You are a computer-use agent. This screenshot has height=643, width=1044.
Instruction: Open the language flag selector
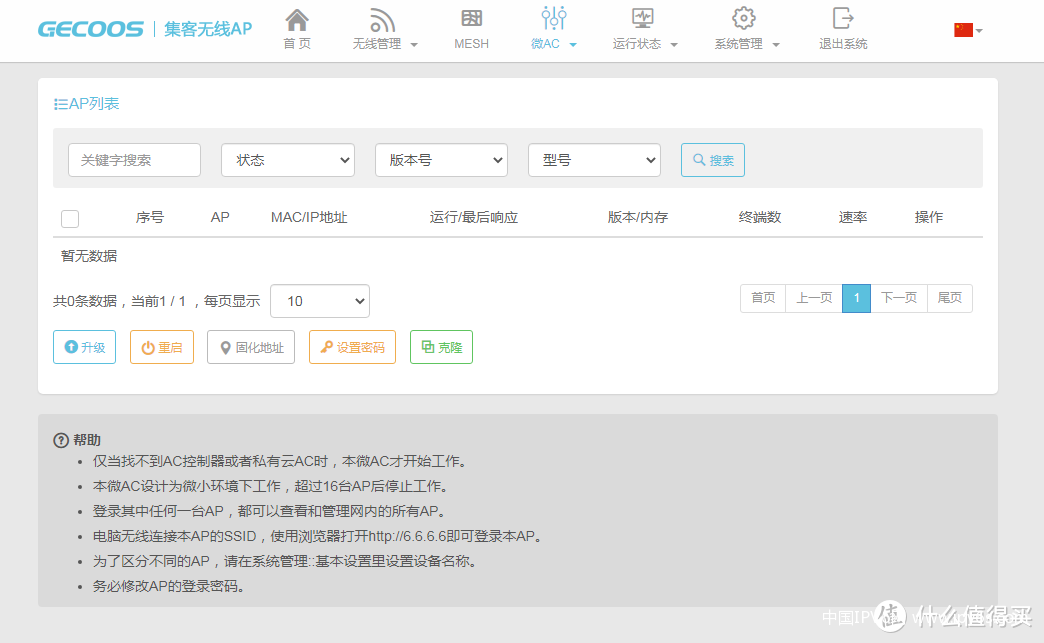967,30
